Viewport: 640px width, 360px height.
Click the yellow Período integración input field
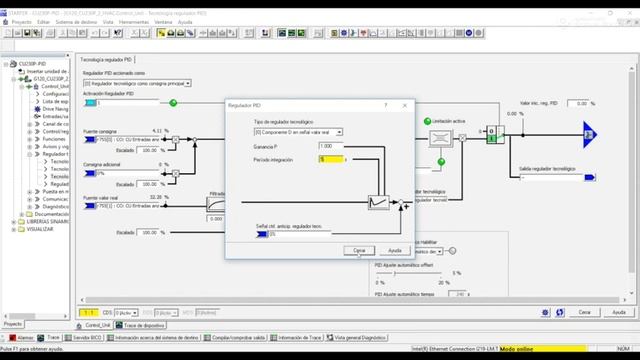331,160
